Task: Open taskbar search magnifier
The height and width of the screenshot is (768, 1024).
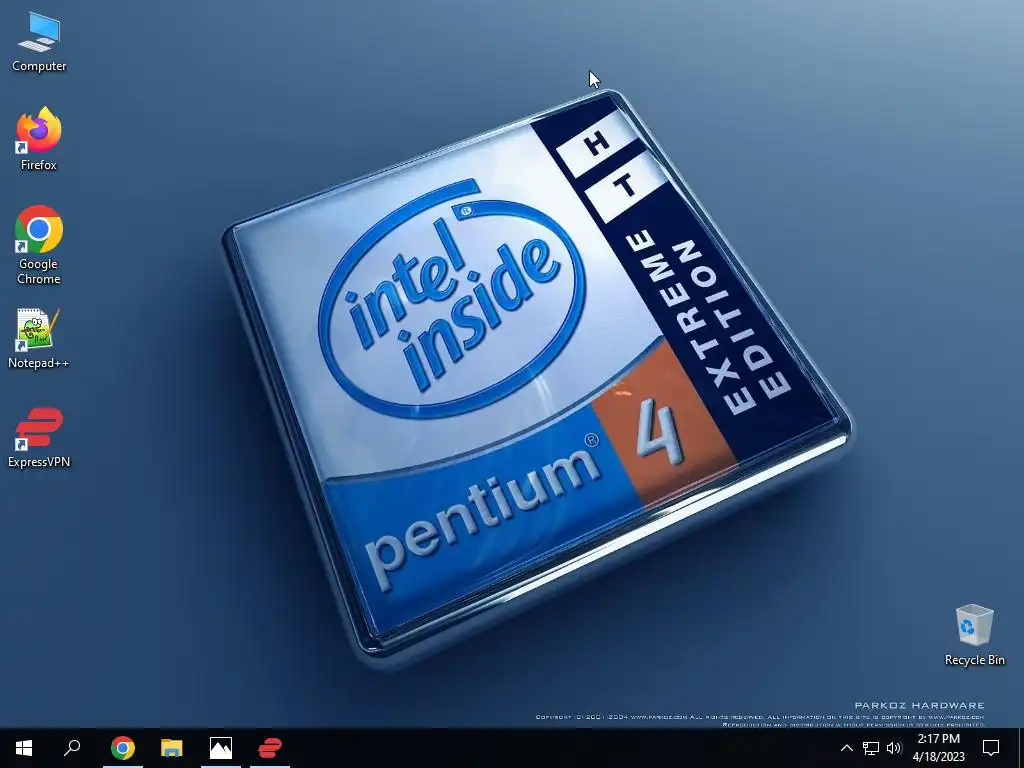Action: (72, 748)
